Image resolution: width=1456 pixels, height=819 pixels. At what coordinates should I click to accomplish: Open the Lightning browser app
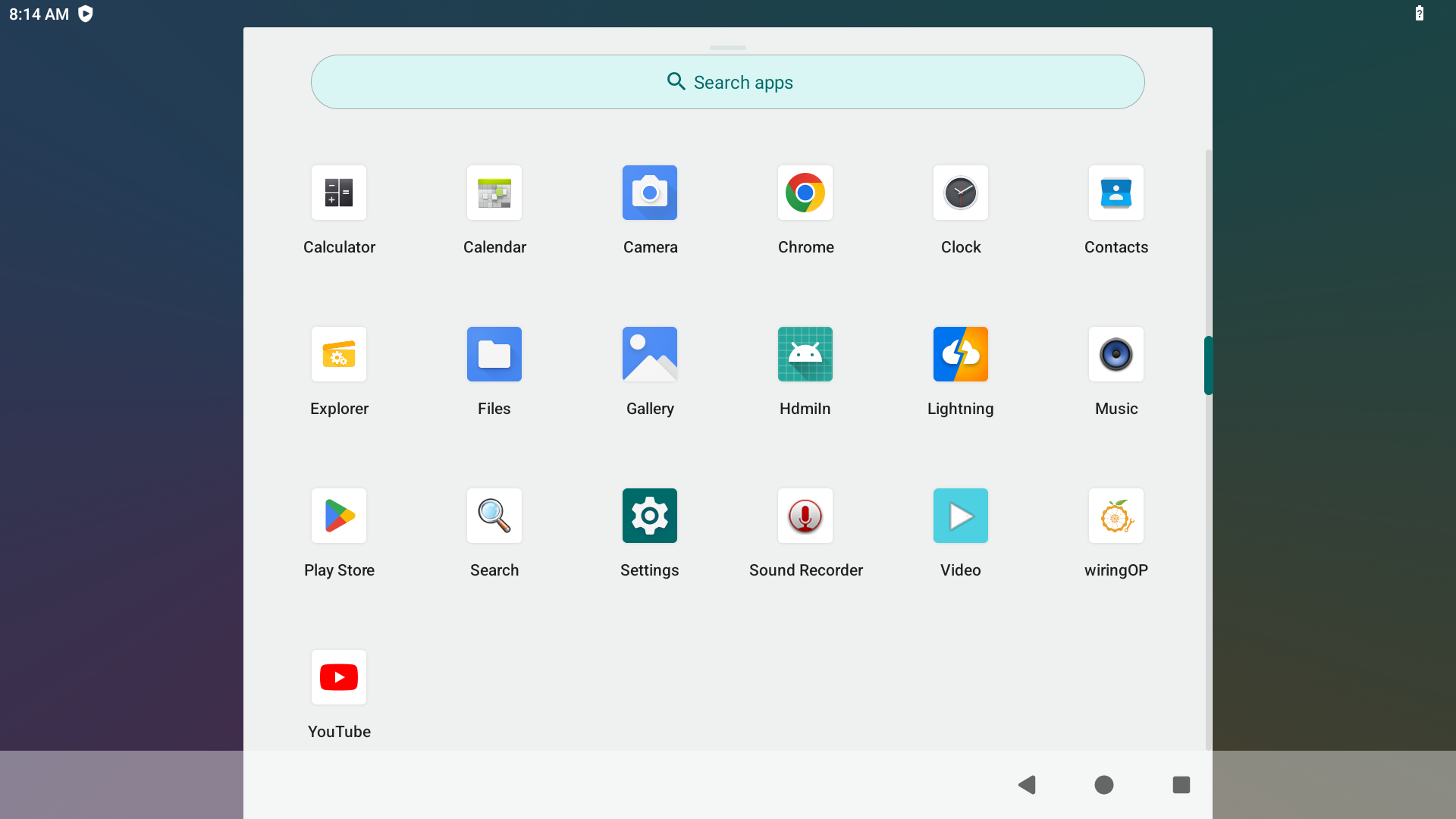961,354
